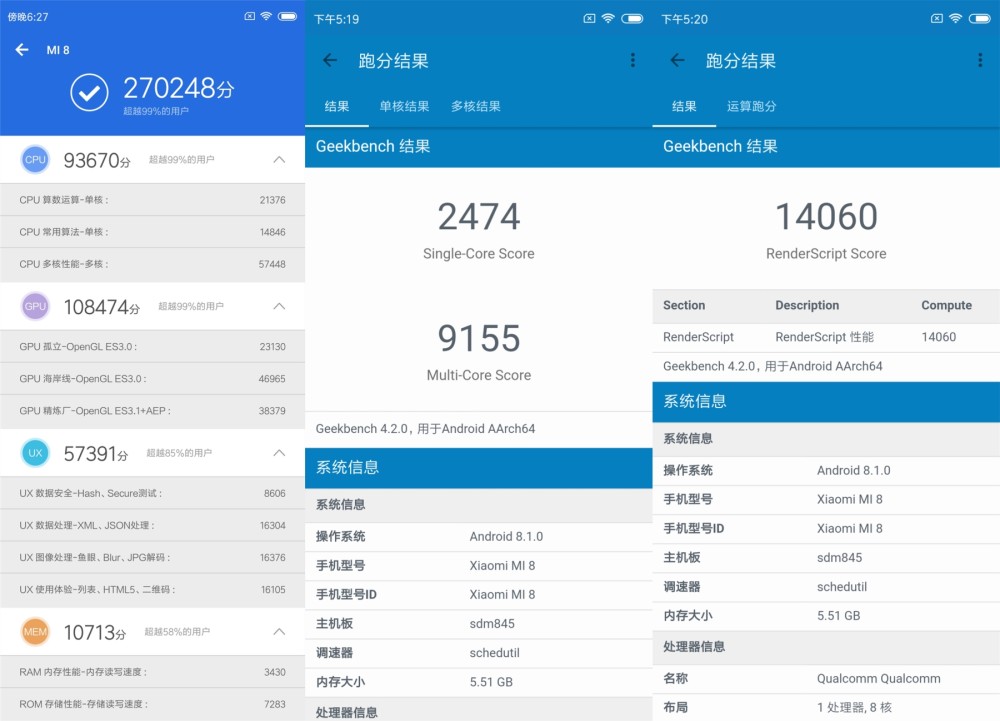Image resolution: width=1000 pixels, height=721 pixels.
Task: Tap 主机板 row on Single-Core results screen
Action: tap(478, 624)
